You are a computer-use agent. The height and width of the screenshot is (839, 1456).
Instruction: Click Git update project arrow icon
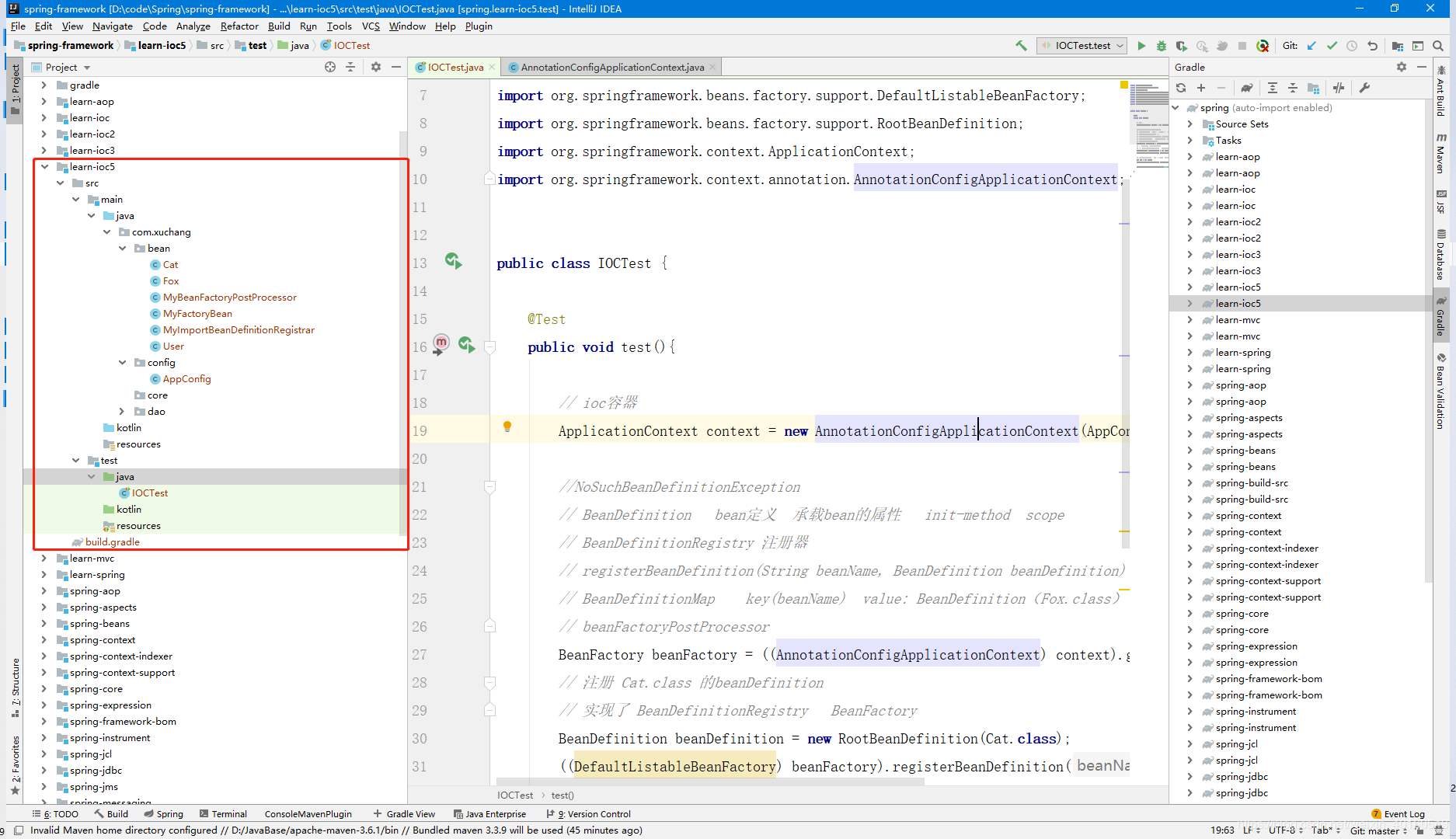[x=1311, y=46]
